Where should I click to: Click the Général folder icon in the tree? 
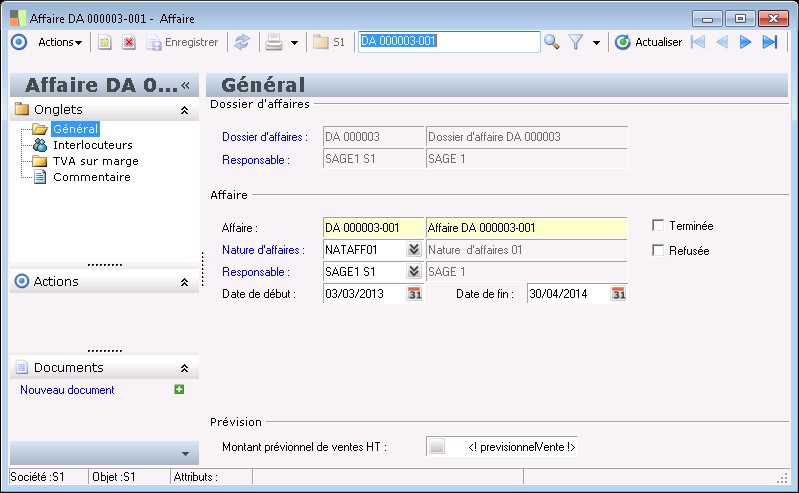[x=40, y=129]
